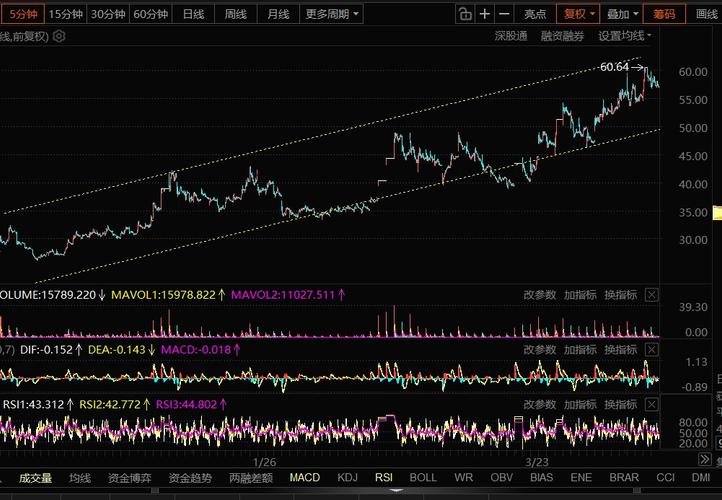Toggle the 亮点 highlights button
Screen dimensions: 722x500
coord(536,14)
